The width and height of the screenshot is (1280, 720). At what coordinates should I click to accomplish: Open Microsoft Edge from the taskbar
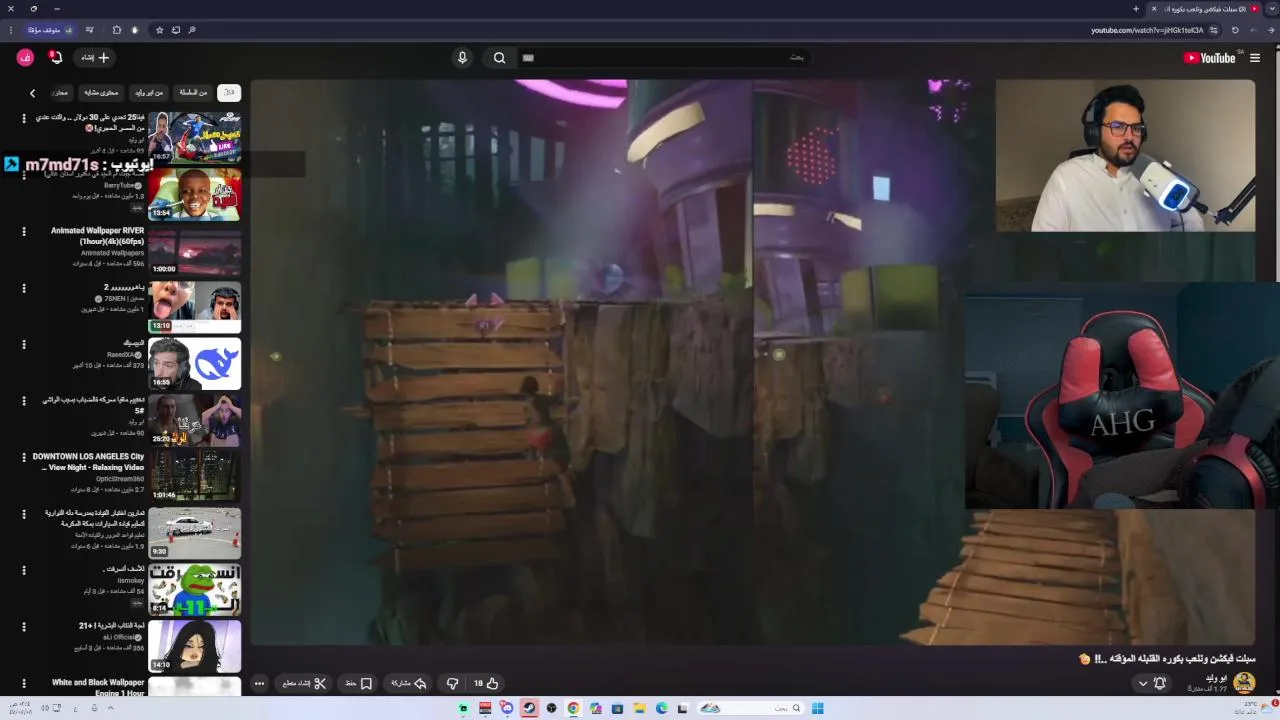click(x=661, y=708)
